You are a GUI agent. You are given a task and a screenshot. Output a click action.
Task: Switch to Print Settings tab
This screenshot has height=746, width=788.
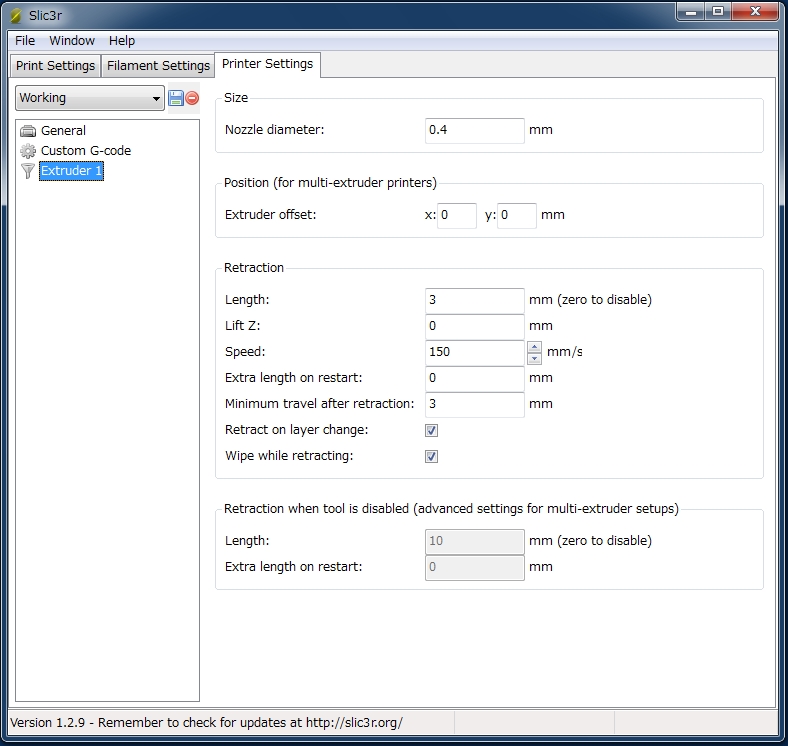pos(55,66)
